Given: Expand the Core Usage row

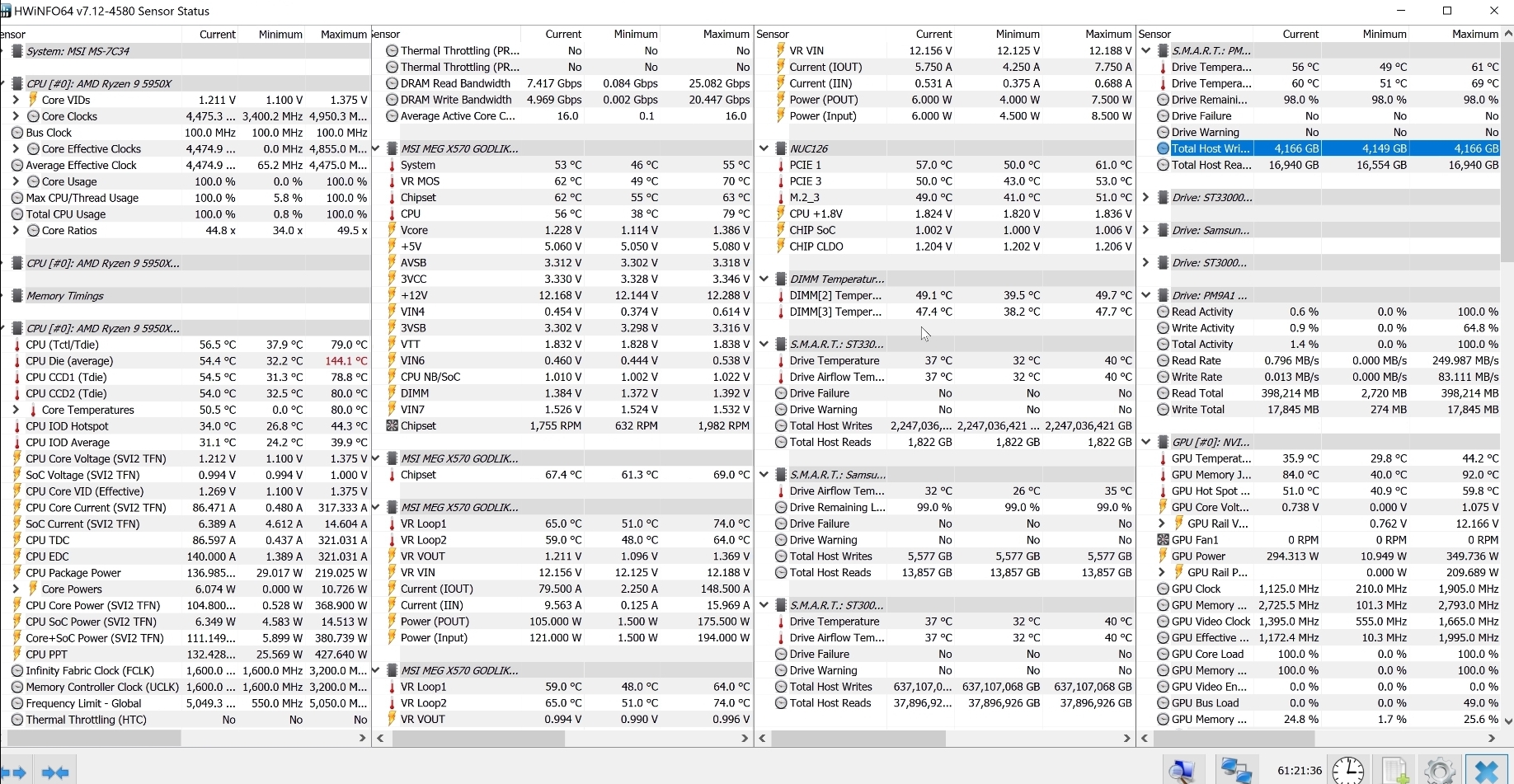Looking at the screenshot, I should point(16,181).
